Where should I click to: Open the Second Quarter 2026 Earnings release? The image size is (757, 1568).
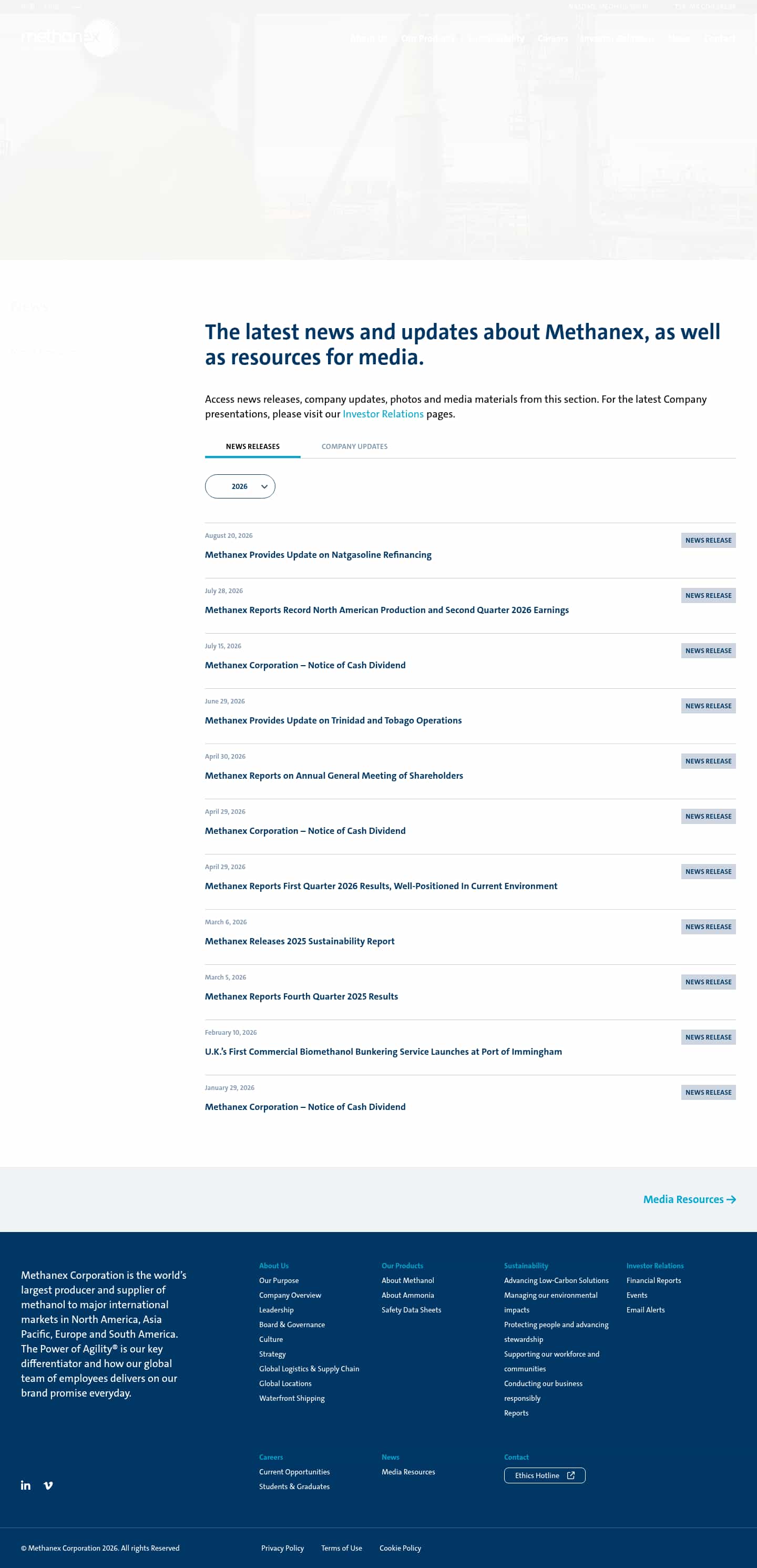(x=387, y=610)
